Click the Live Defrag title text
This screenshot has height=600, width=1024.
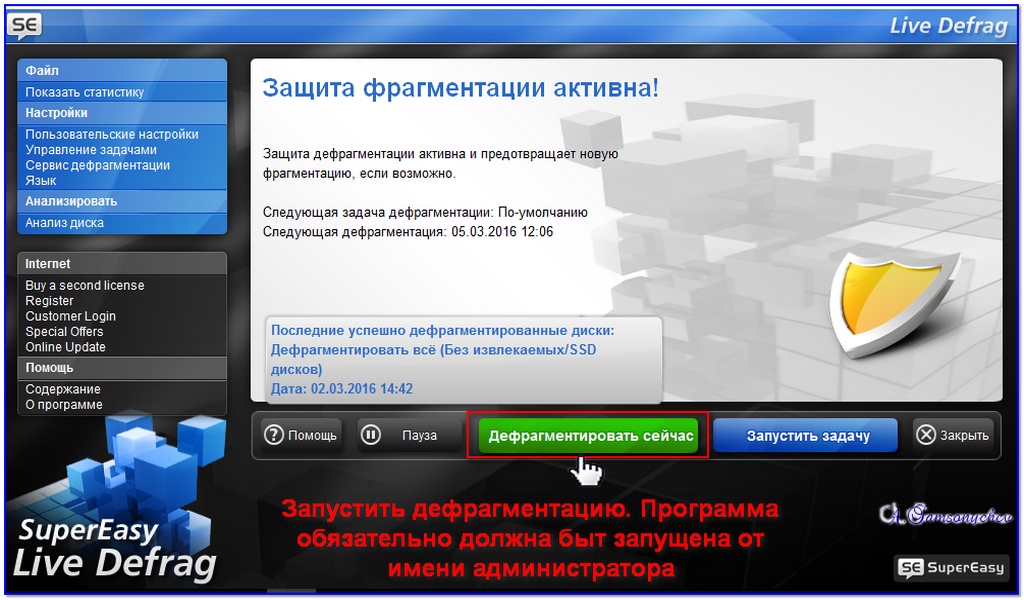point(948,25)
